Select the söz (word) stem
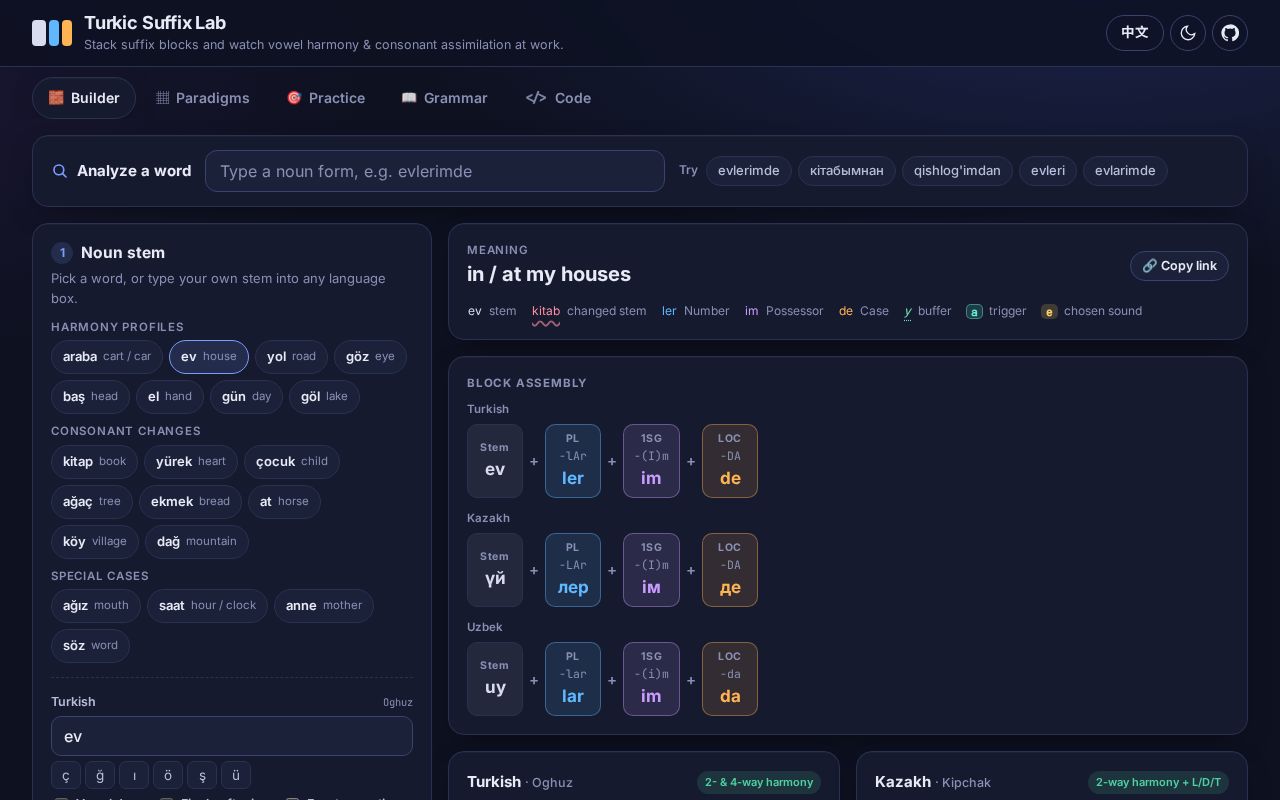 click(90, 646)
